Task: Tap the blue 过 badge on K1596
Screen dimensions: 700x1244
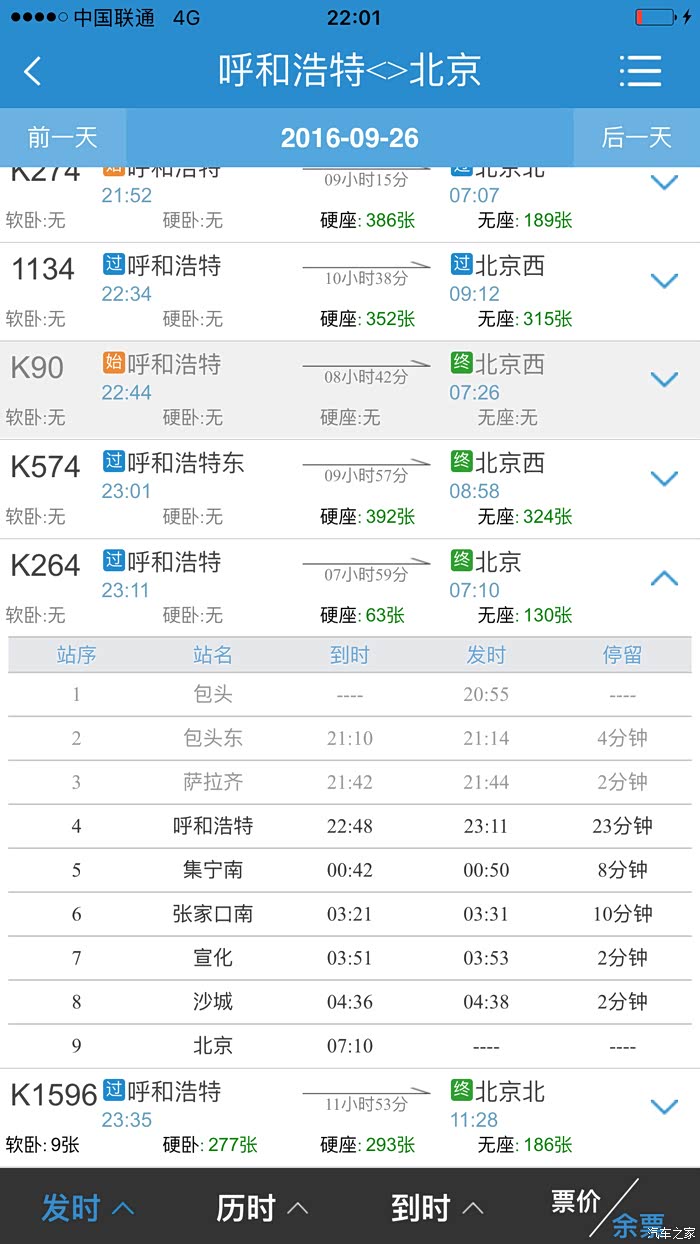Action: 113,1091
